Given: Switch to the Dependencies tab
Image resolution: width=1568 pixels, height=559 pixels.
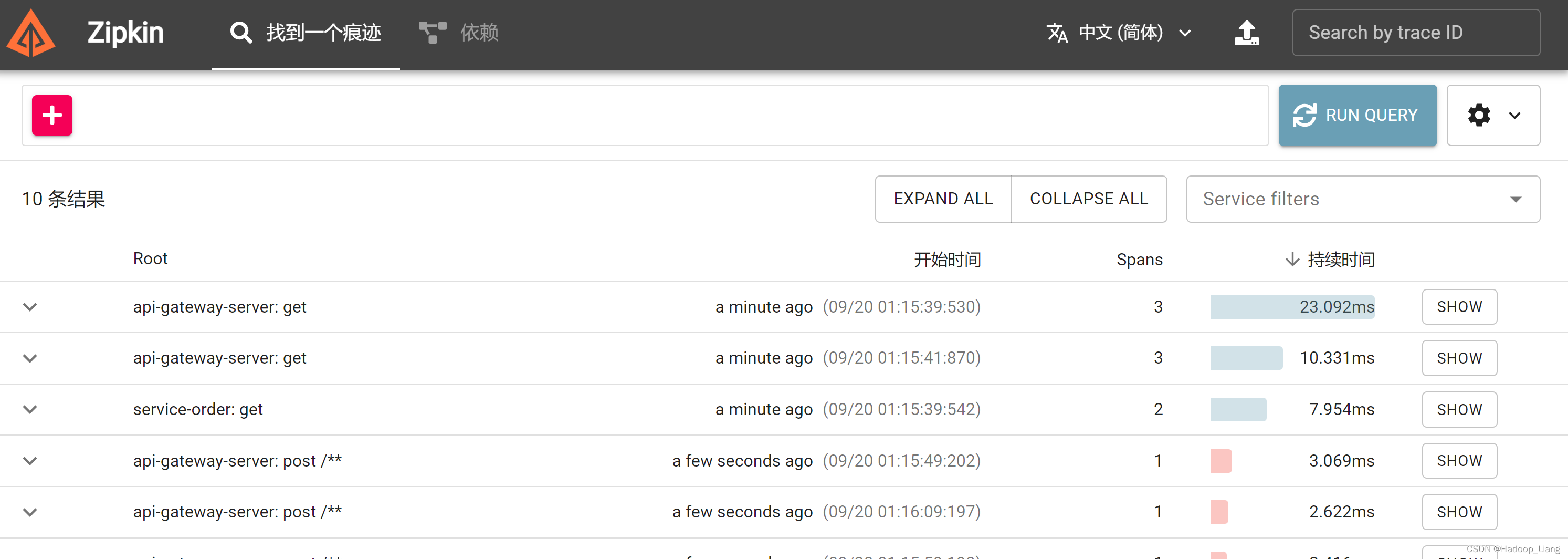Looking at the screenshot, I should [458, 32].
